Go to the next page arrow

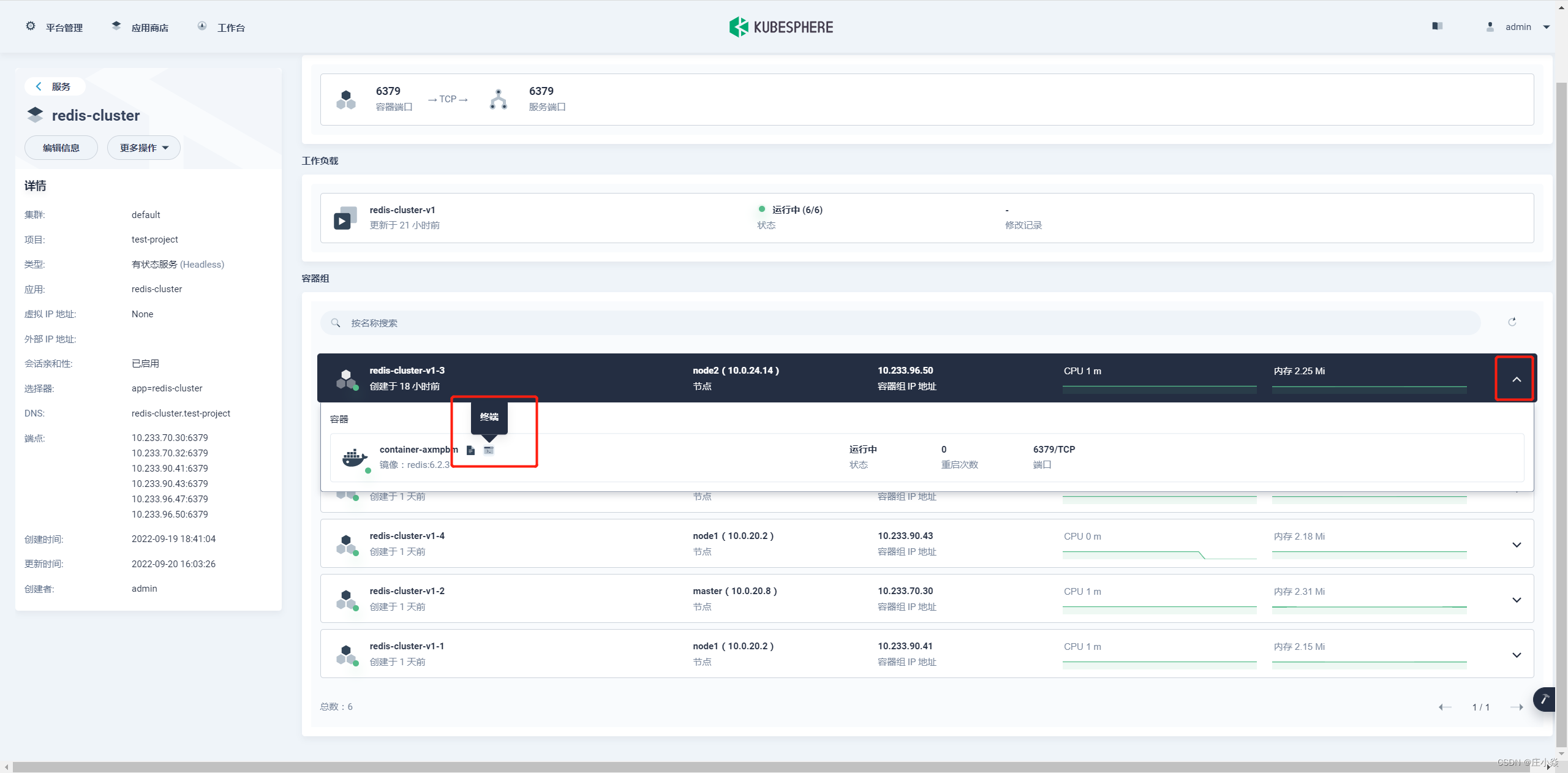(x=1517, y=707)
